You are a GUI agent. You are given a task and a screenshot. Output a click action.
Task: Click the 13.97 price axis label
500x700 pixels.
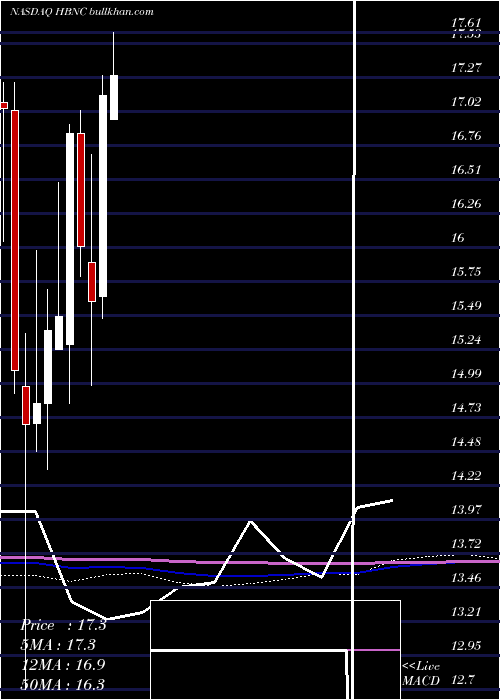(466, 510)
